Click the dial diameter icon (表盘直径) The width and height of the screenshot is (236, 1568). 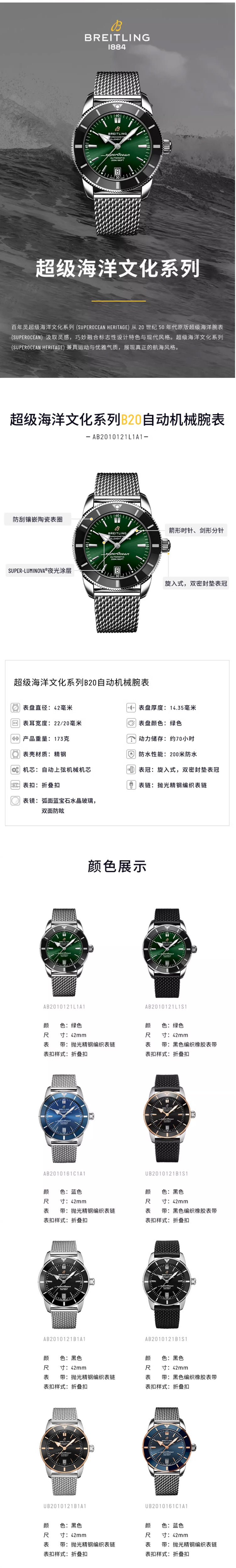[15, 707]
